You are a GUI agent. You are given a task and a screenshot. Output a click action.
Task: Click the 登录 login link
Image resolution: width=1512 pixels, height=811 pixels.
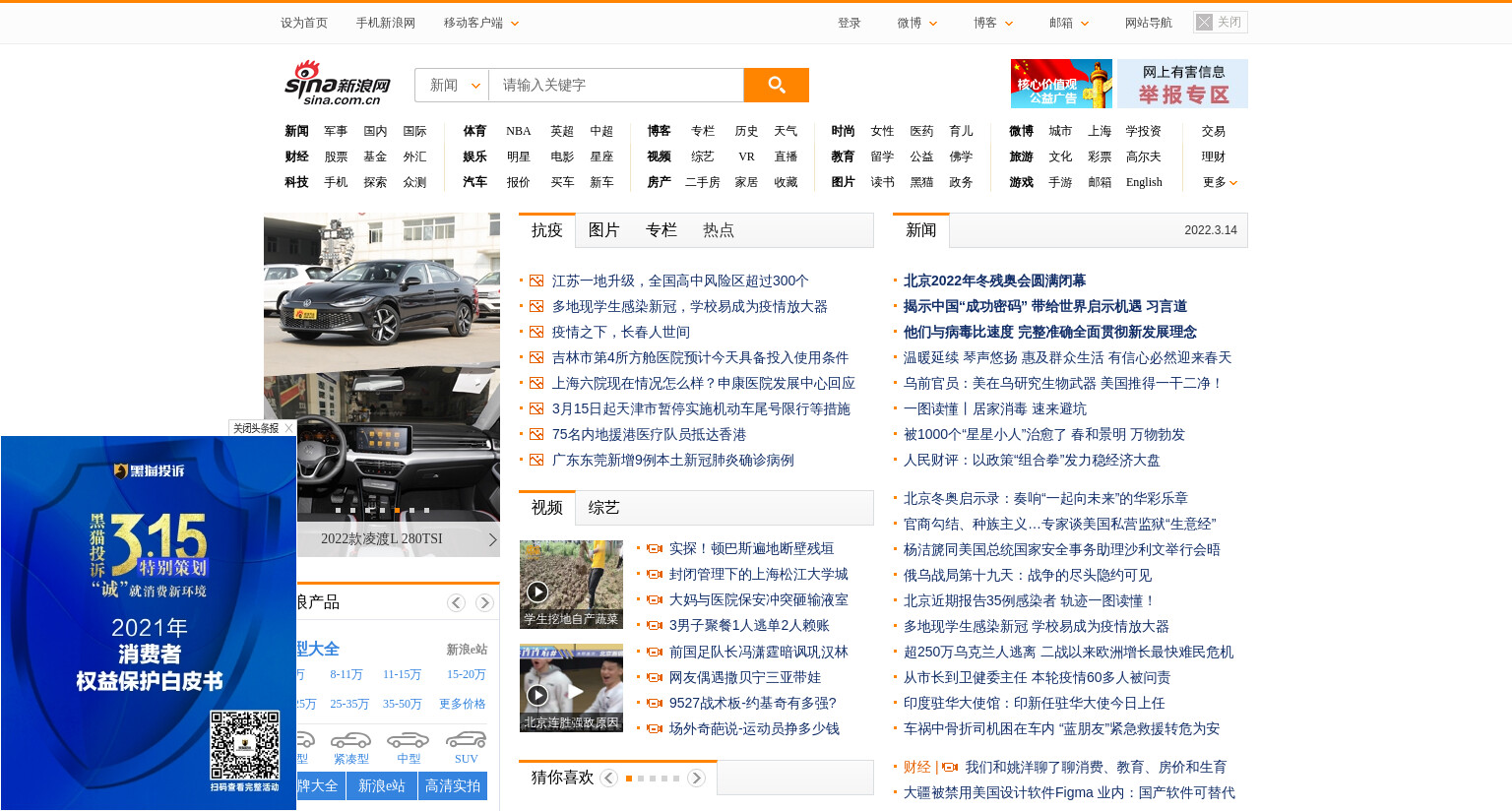click(x=850, y=23)
